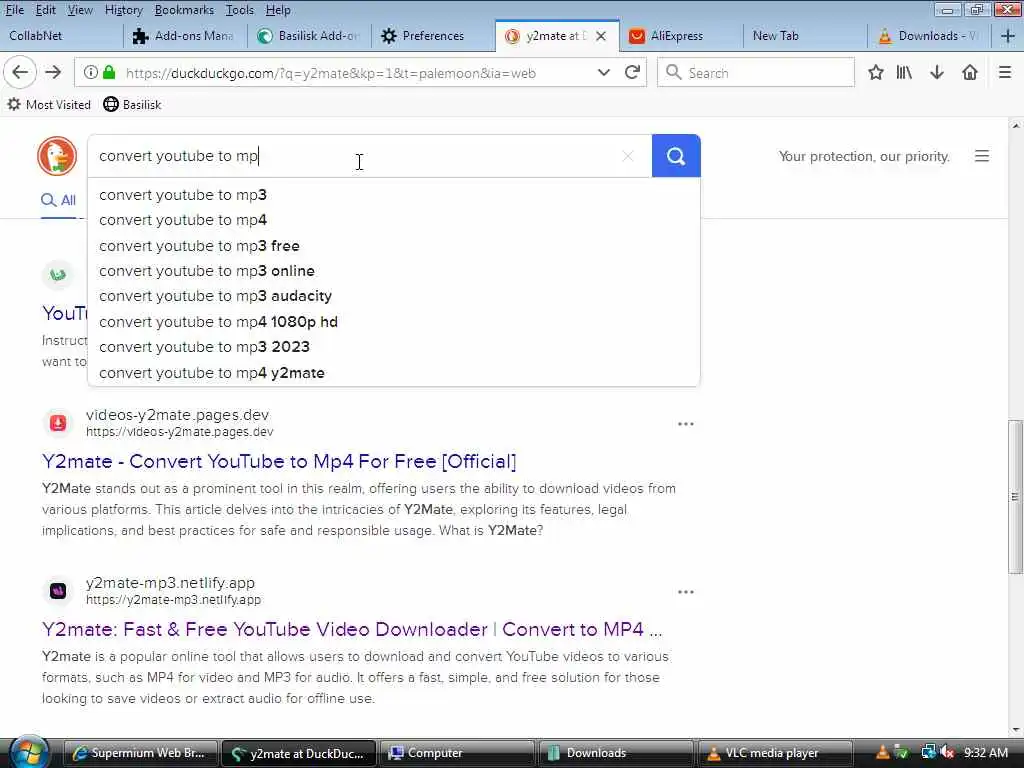This screenshot has height=768, width=1024.
Task: Open the Windows Start orb
Action: click(29, 752)
